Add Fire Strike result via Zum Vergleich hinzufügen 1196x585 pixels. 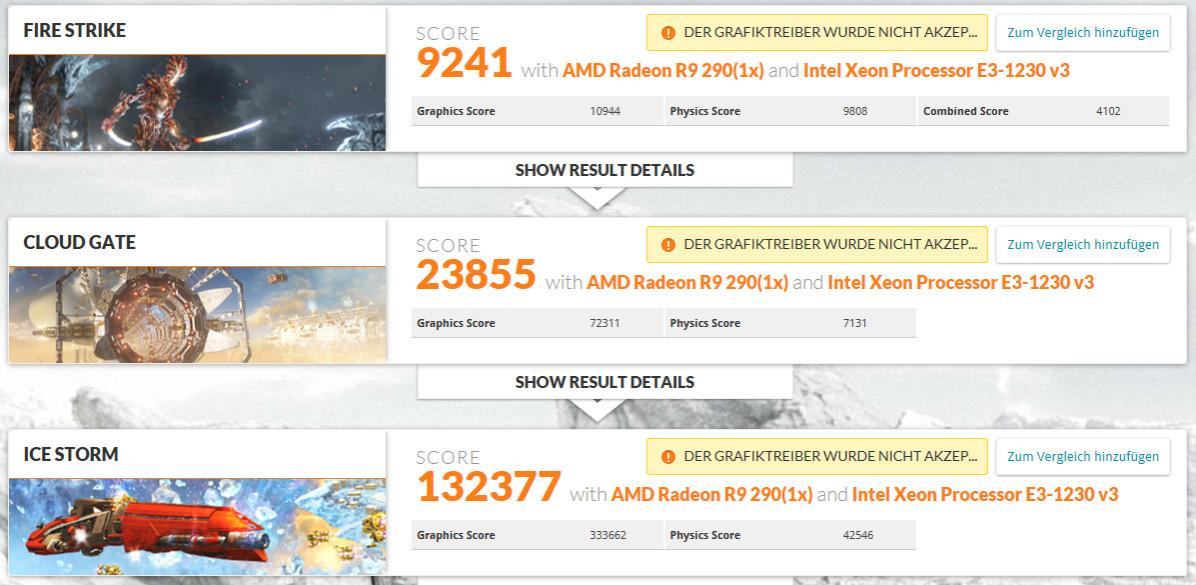1082,33
